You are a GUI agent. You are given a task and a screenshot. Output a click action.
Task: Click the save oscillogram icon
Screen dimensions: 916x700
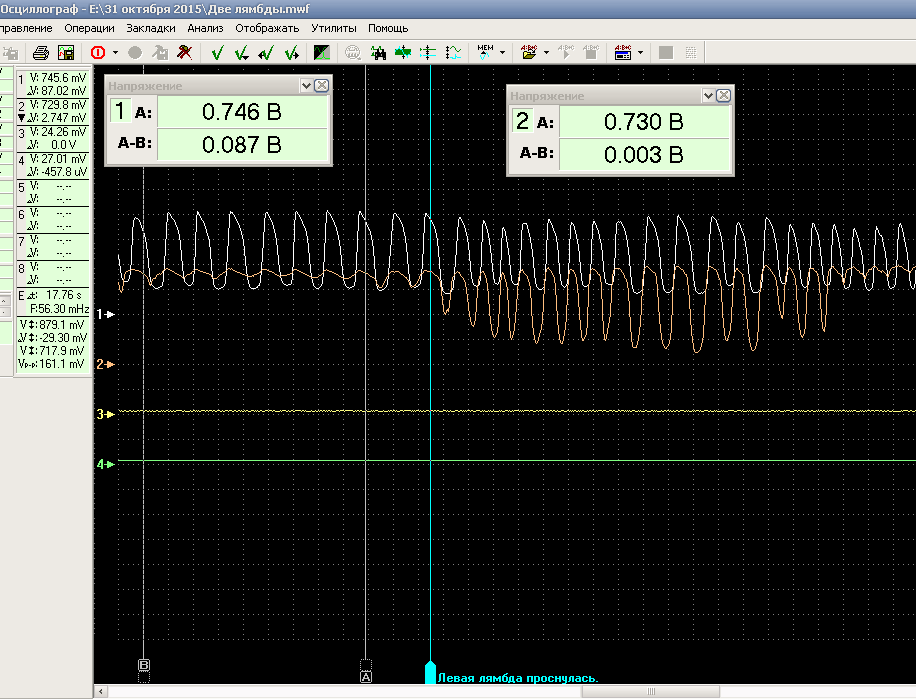(x=66, y=52)
